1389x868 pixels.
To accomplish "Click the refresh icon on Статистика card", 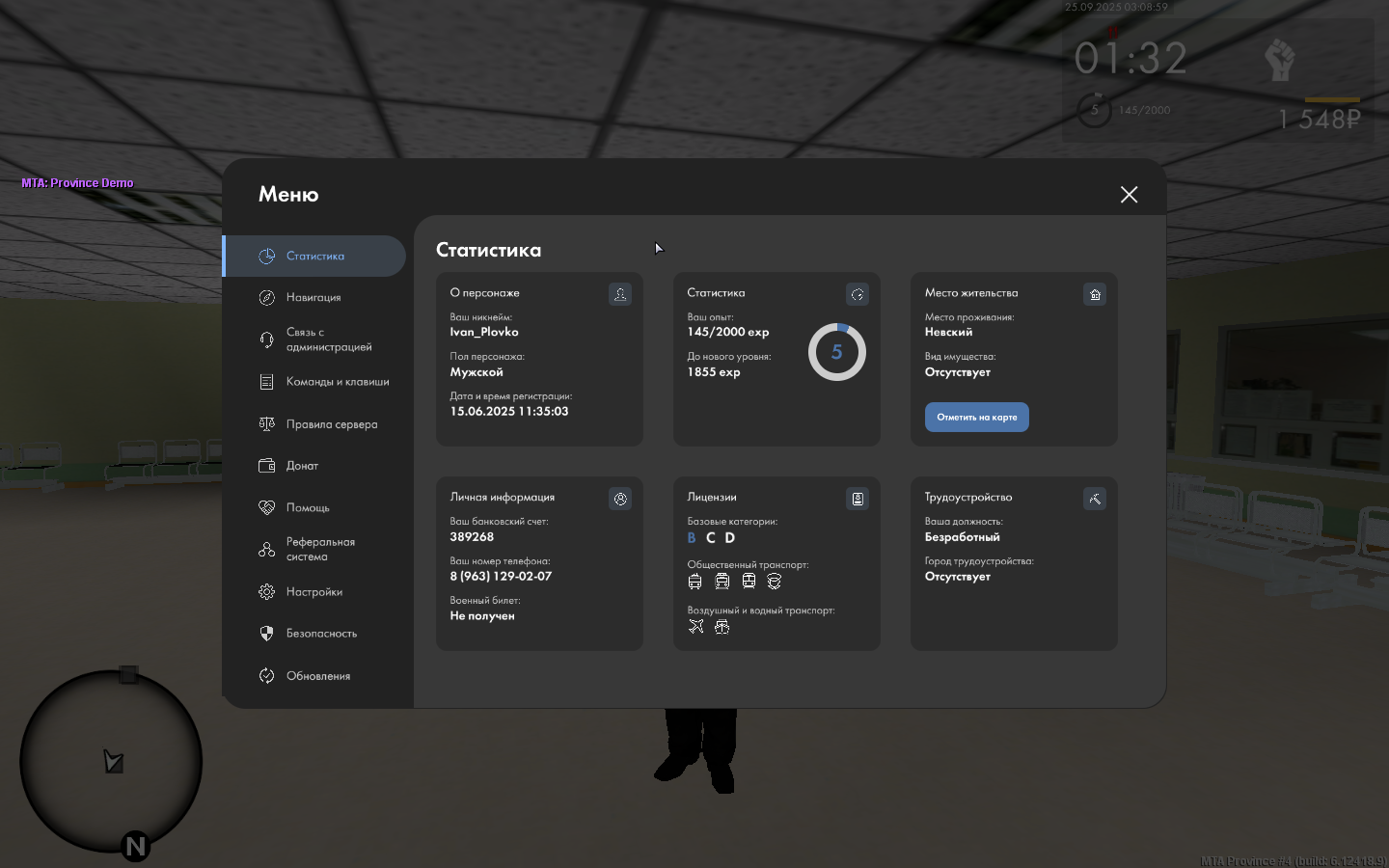I will click(x=858, y=294).
